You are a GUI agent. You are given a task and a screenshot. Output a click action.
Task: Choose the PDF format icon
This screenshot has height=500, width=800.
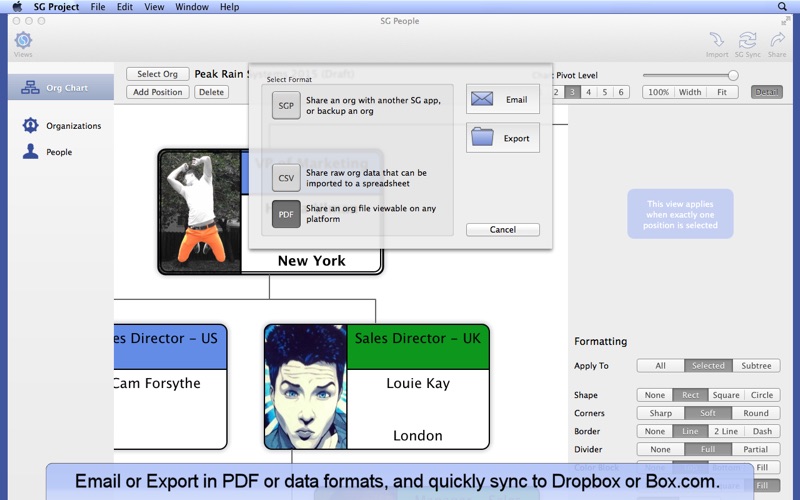click(x=286, y=214)
